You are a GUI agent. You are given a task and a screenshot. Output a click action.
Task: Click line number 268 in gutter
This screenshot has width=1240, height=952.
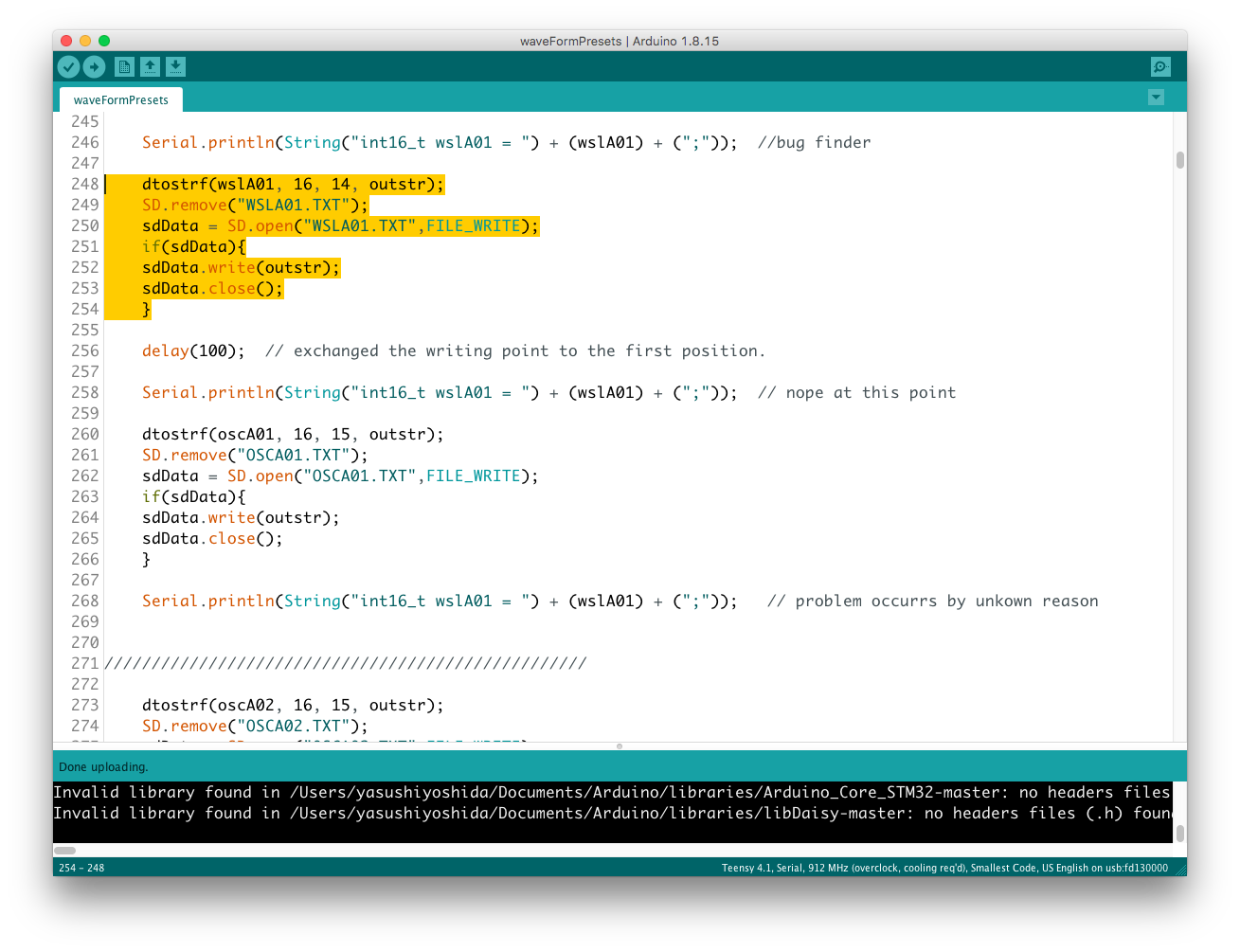click(x=84, y=601)
